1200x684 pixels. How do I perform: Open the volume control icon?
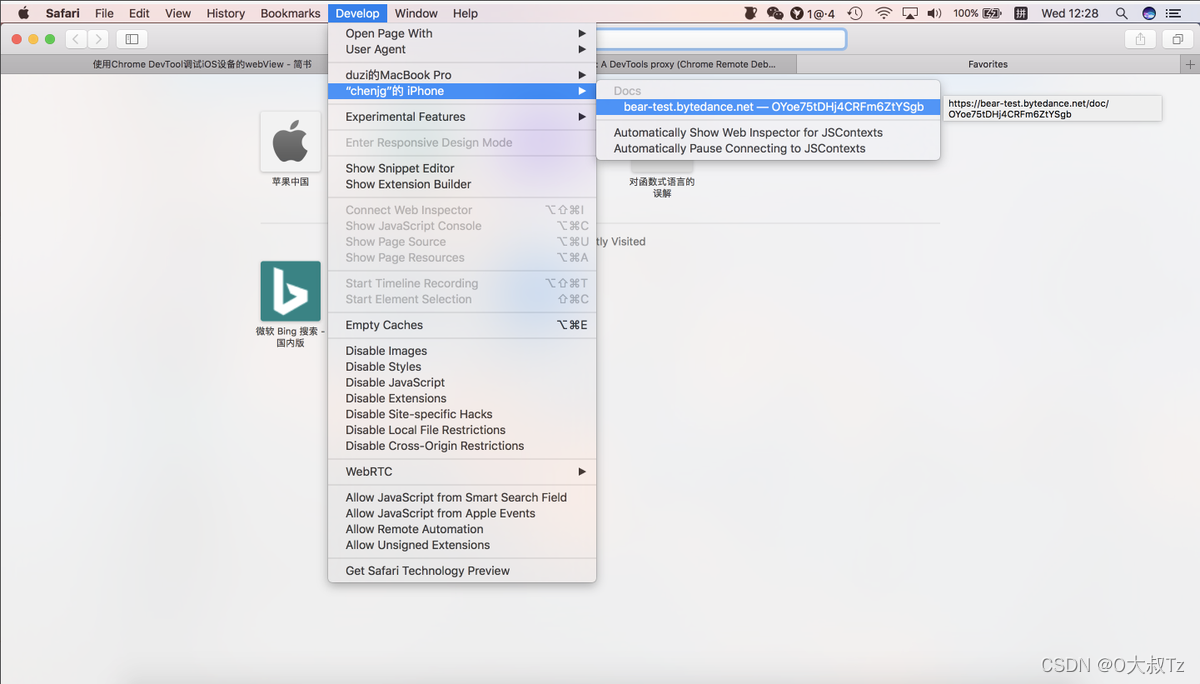point(935,13)
